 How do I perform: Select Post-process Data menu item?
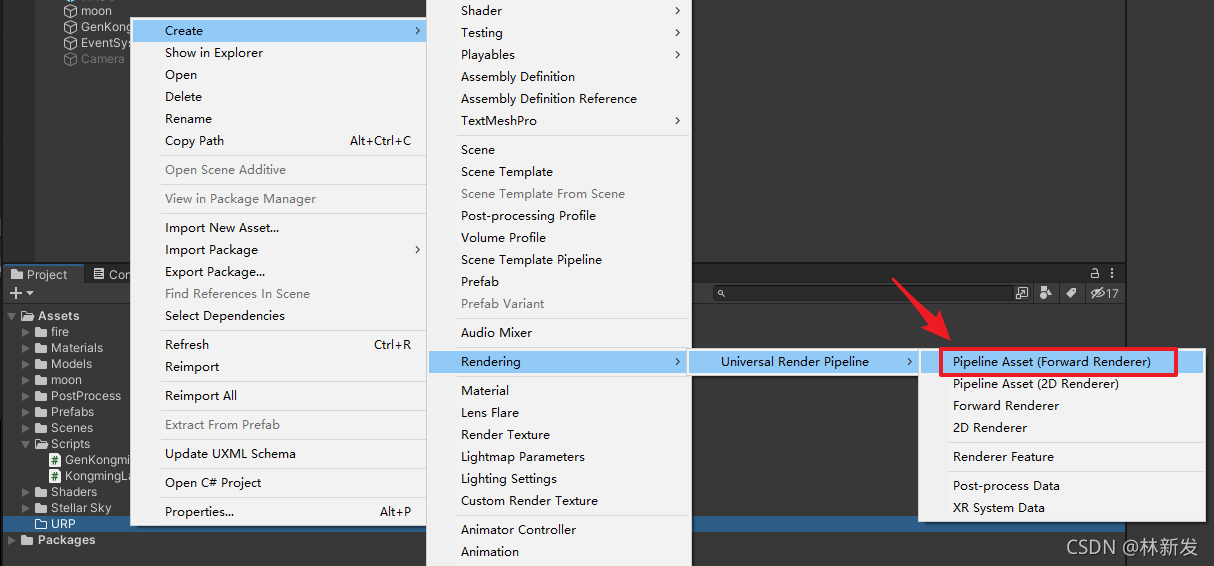coord(1006,486)
